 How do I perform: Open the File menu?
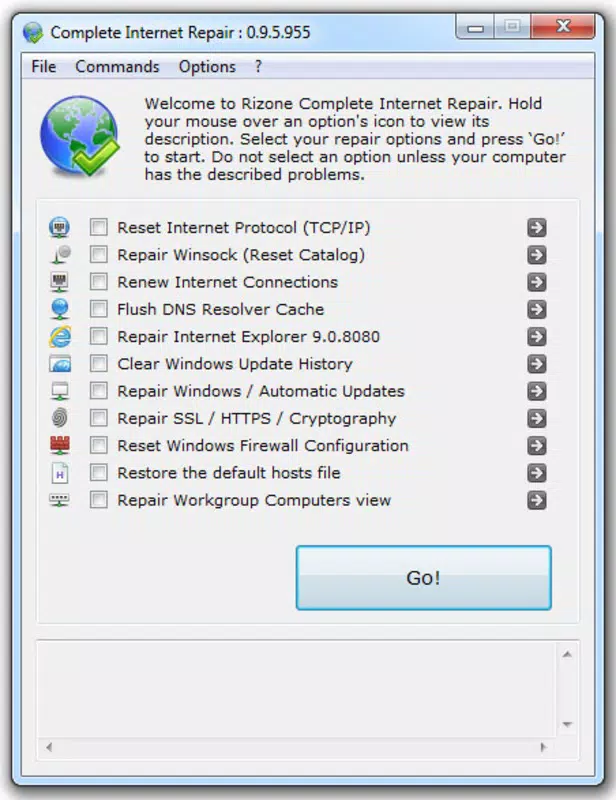point(44,67)
